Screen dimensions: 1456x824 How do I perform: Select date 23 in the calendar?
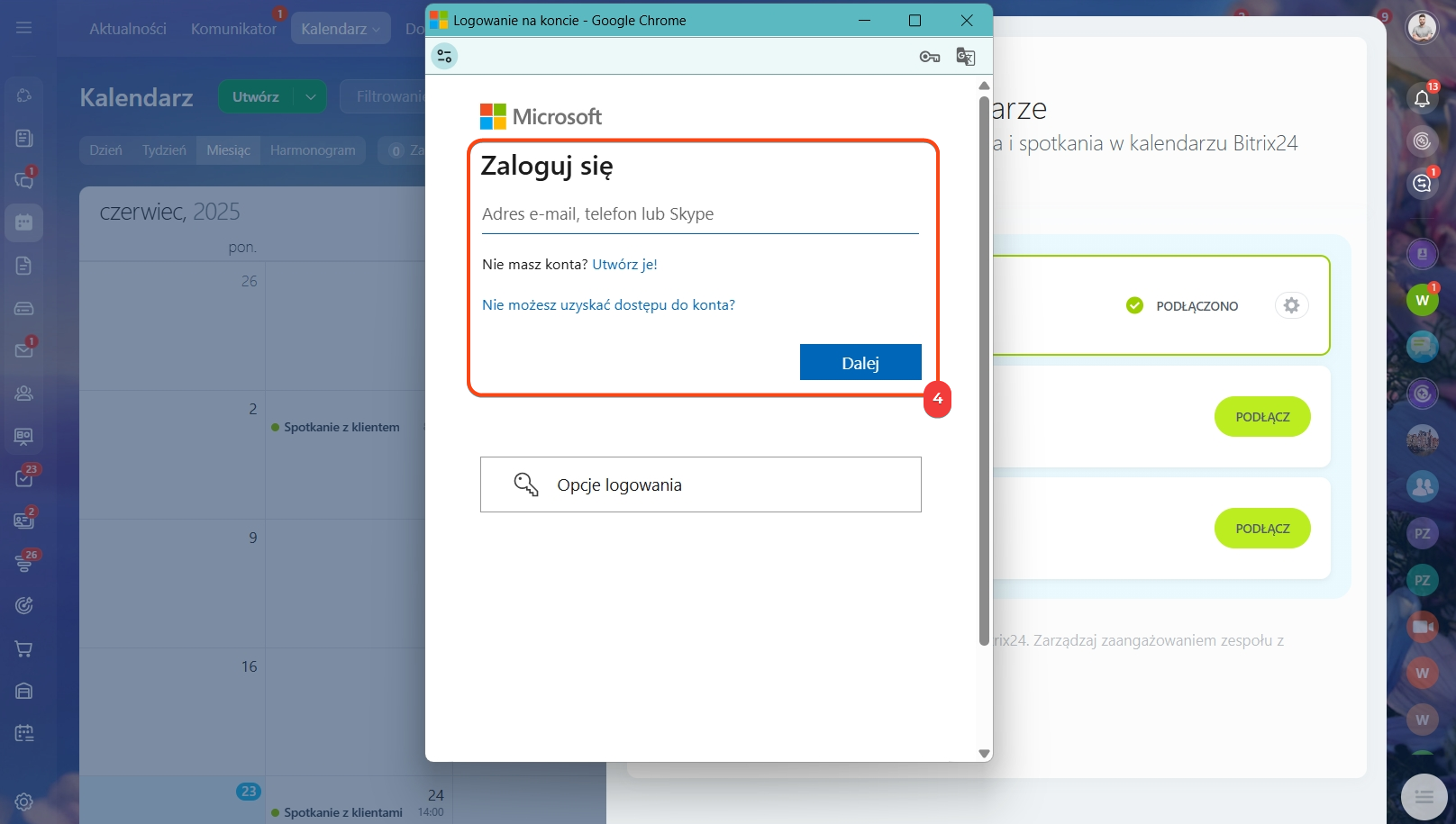pos(249,792)
